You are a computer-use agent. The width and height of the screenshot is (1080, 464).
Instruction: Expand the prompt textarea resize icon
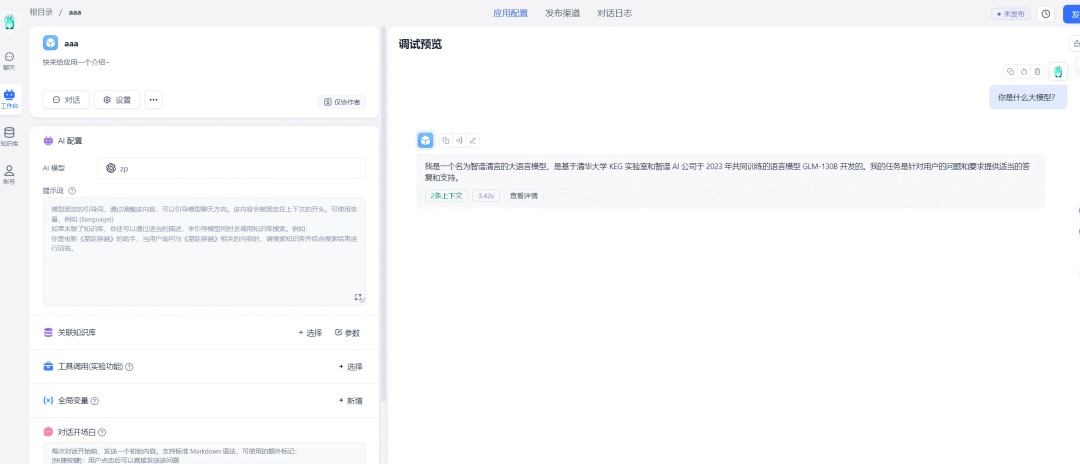pos(358,297)
